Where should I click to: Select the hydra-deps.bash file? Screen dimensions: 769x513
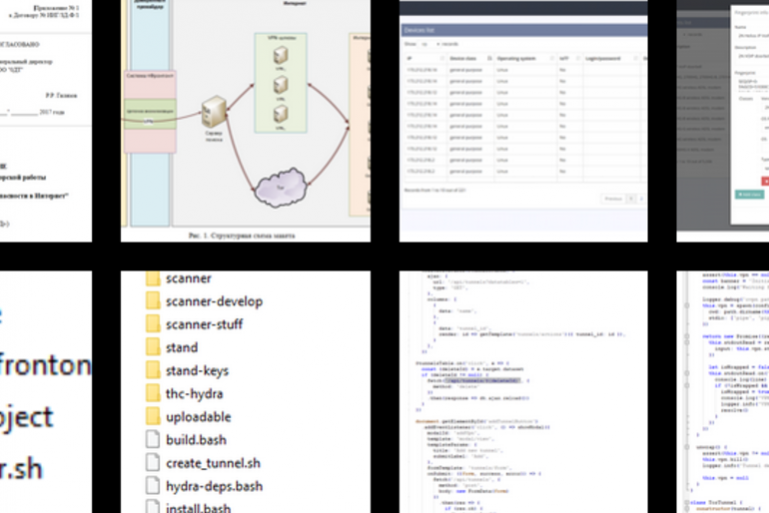point(215,486)
